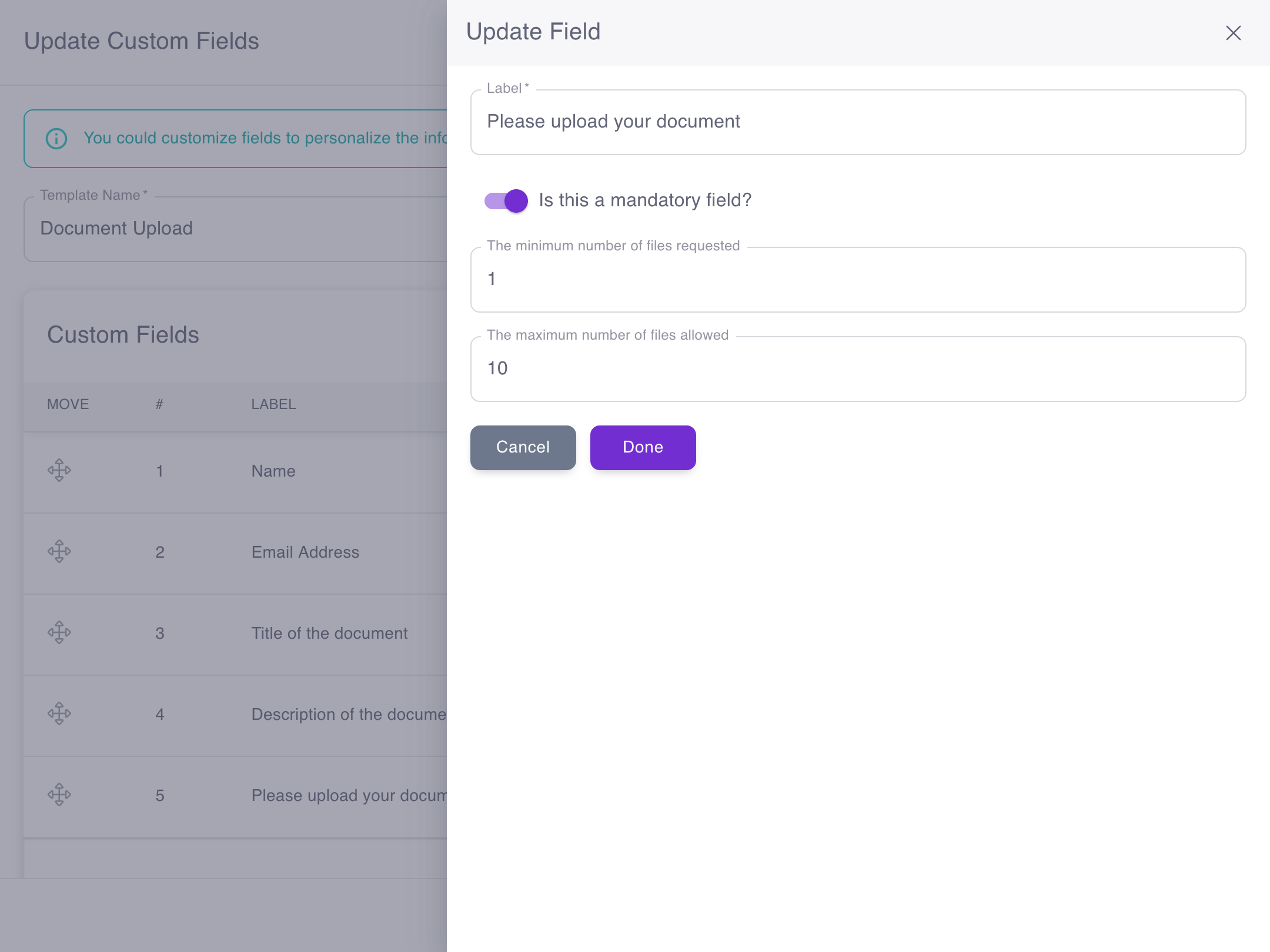The image size is (1270, 952).
Task: Grab the move icon next to Please upload your document
Action: pyautogui.click(x=59, y=795)
